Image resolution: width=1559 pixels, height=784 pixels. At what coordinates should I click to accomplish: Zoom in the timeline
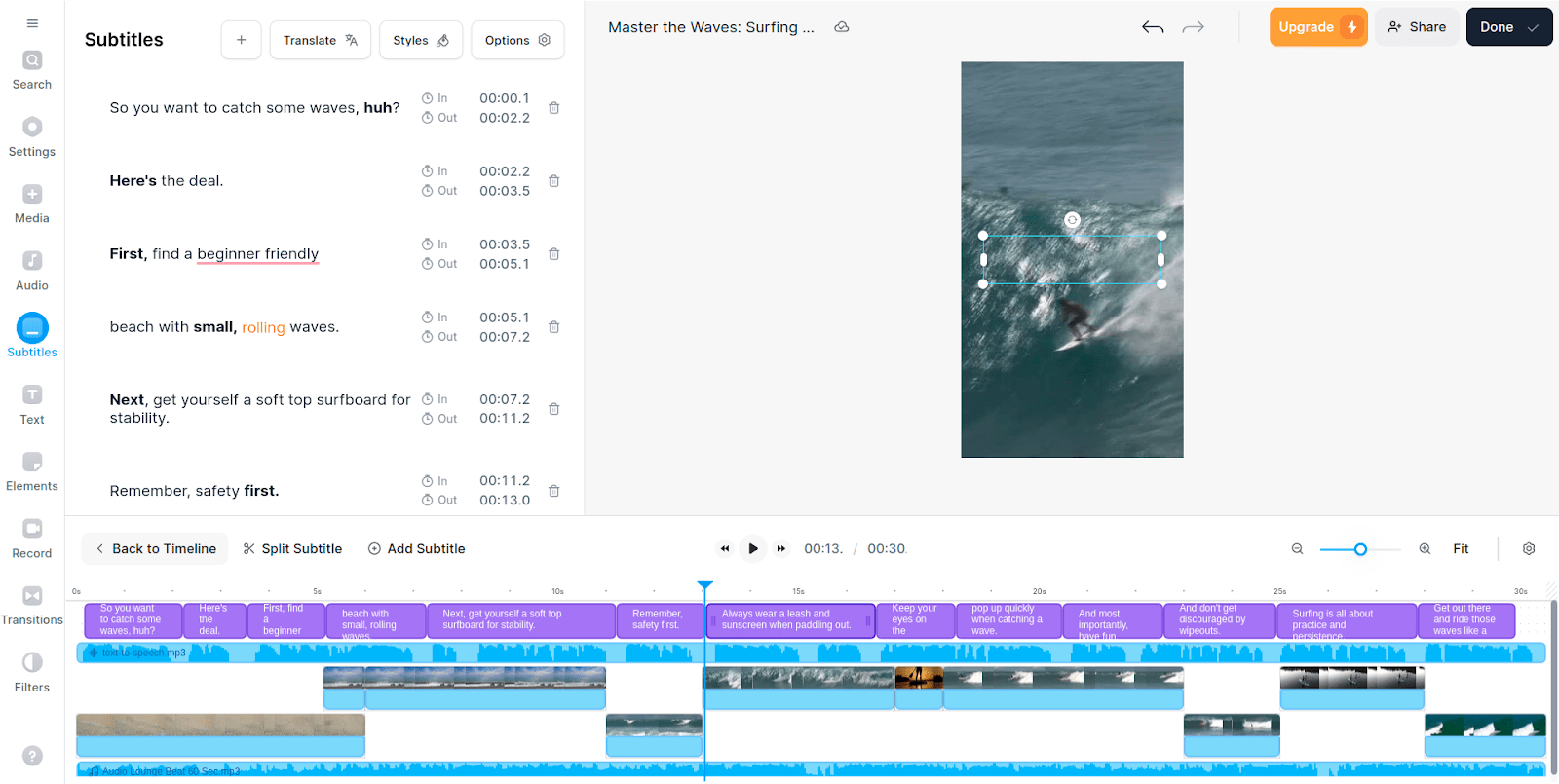click(x=1425, y=549)
